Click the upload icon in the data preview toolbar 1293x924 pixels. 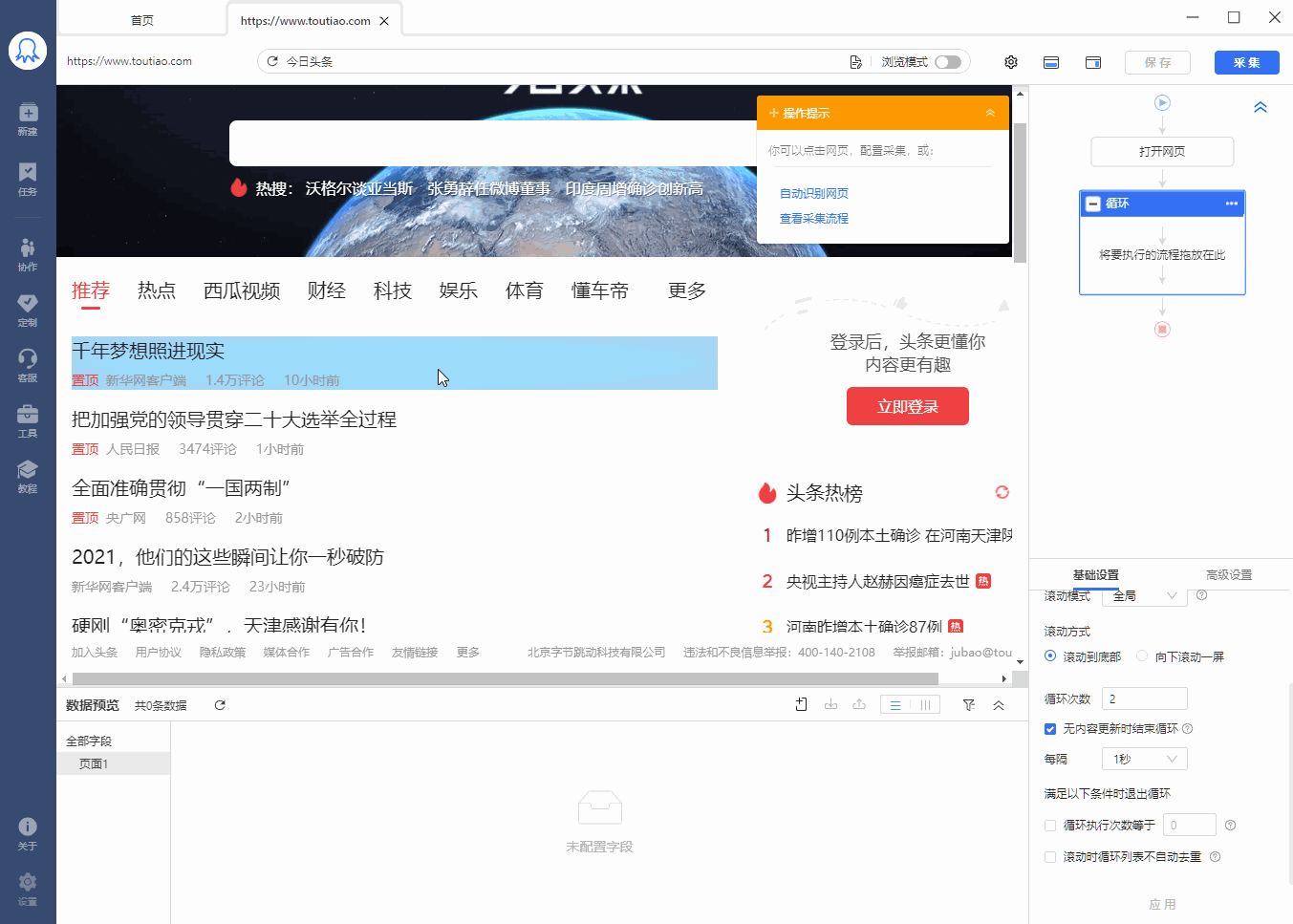tap(859, 704)
